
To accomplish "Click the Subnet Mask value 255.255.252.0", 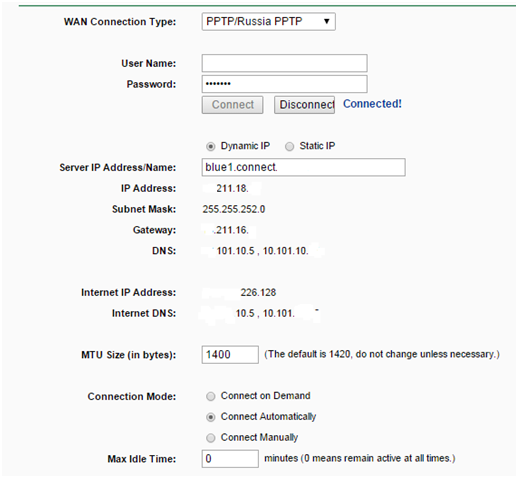I will pos(234,209).
